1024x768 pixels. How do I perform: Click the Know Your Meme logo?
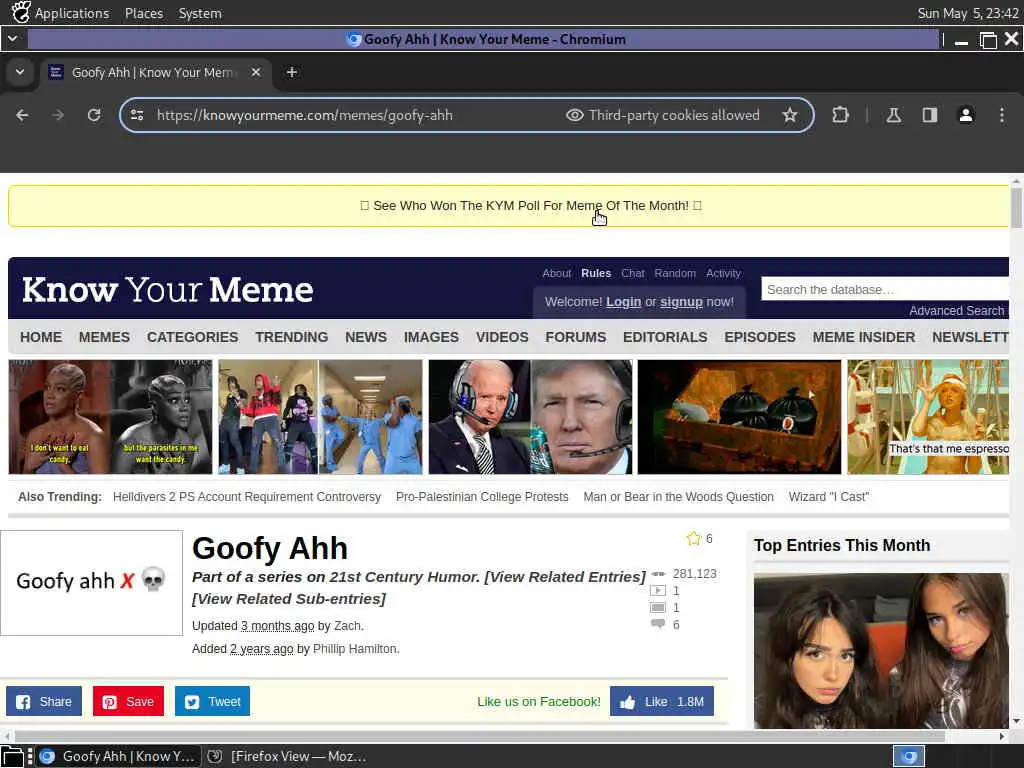click(x=167, y=289)
